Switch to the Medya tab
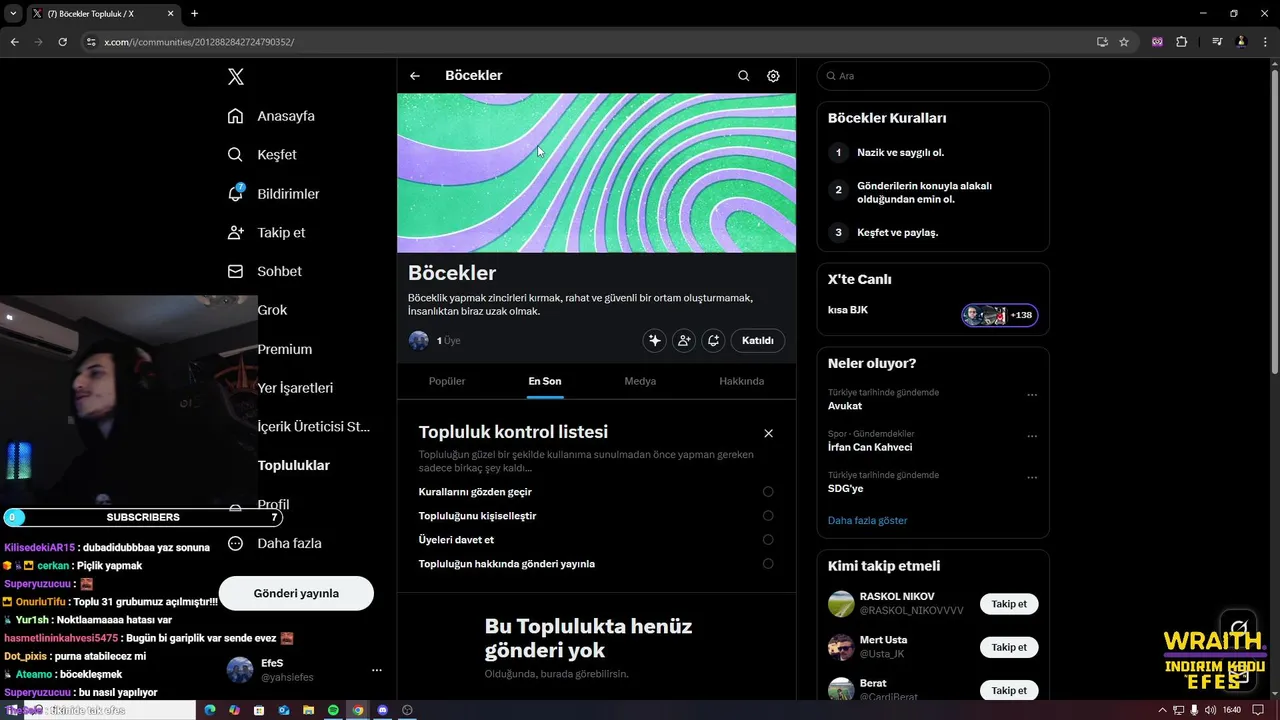Screen dimensions: 1280x720 click(x=640, y=381)
